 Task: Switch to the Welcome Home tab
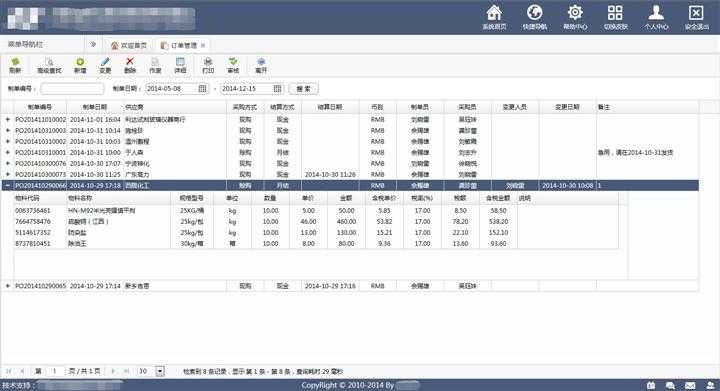[x=129, y=45]
